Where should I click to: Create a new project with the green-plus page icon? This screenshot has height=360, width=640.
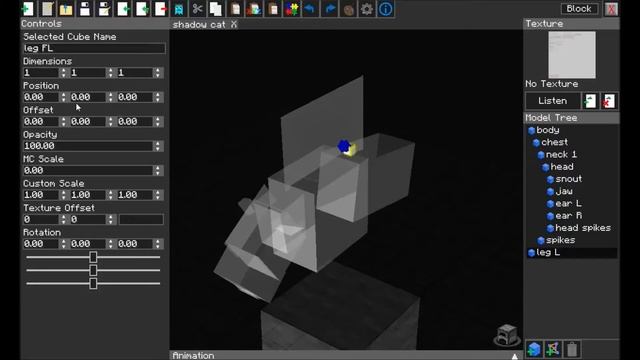[28, 9]
